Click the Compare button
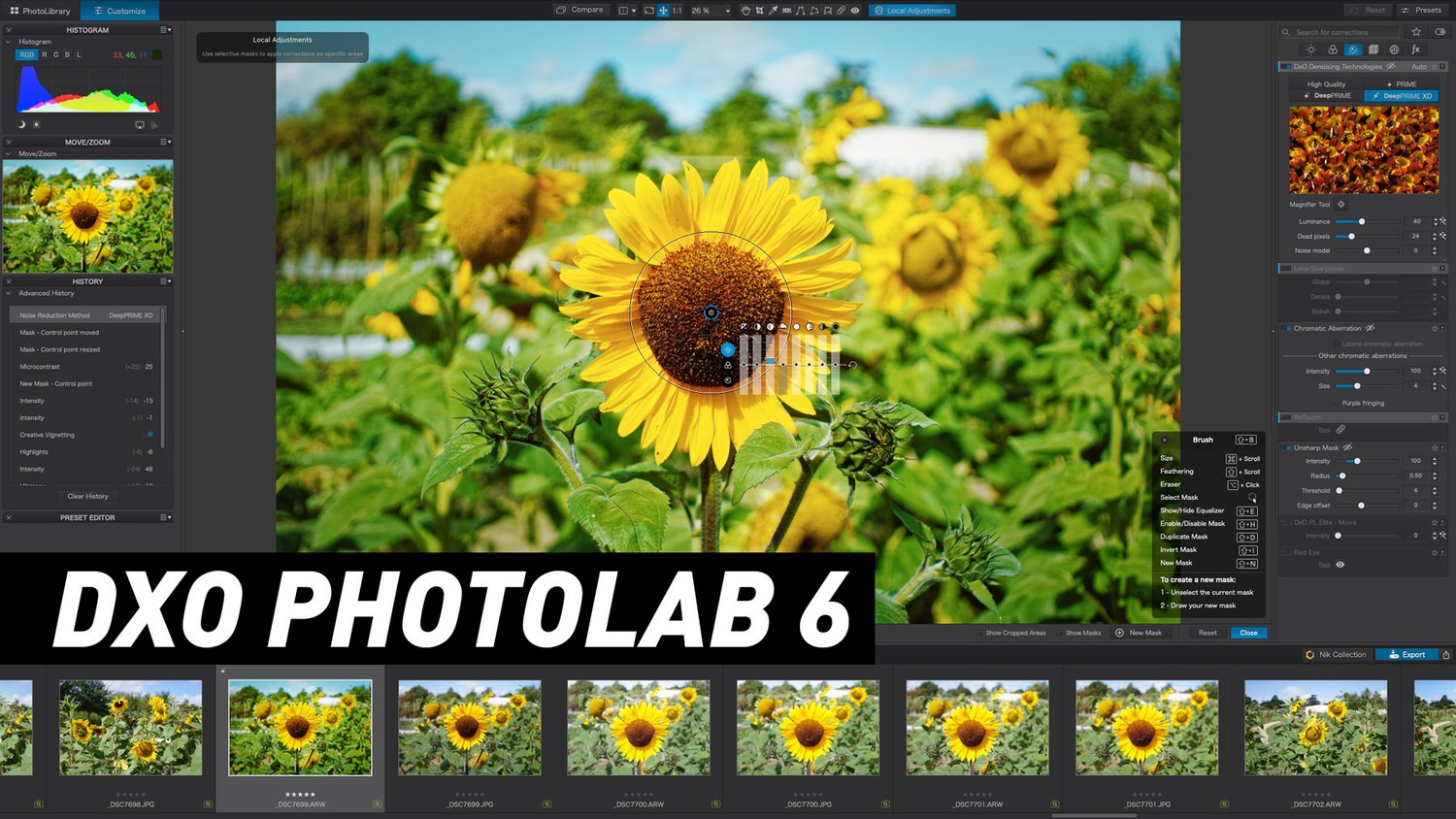The width and height of the screenshot is (1456, 819). click(x=579, y=10)
